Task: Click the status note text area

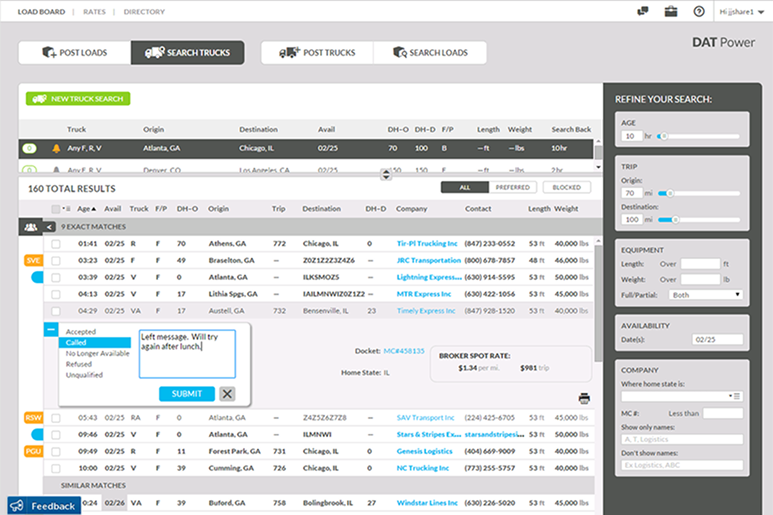Action: coord(187,354)
